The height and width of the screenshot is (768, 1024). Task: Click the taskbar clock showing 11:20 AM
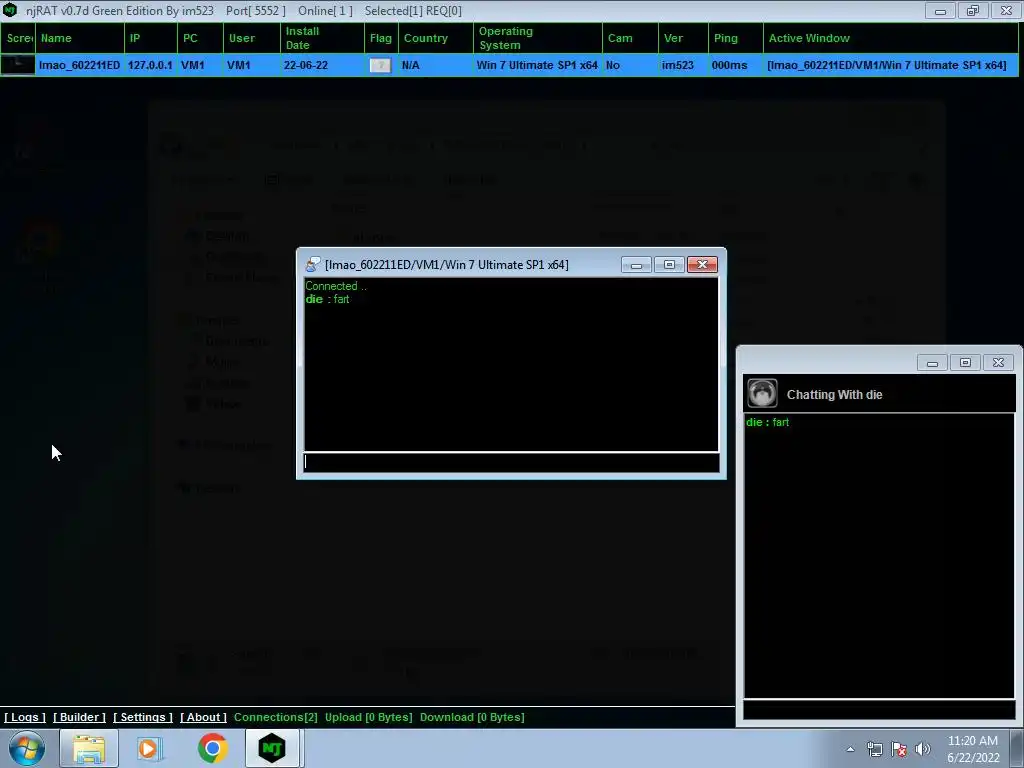973,749
